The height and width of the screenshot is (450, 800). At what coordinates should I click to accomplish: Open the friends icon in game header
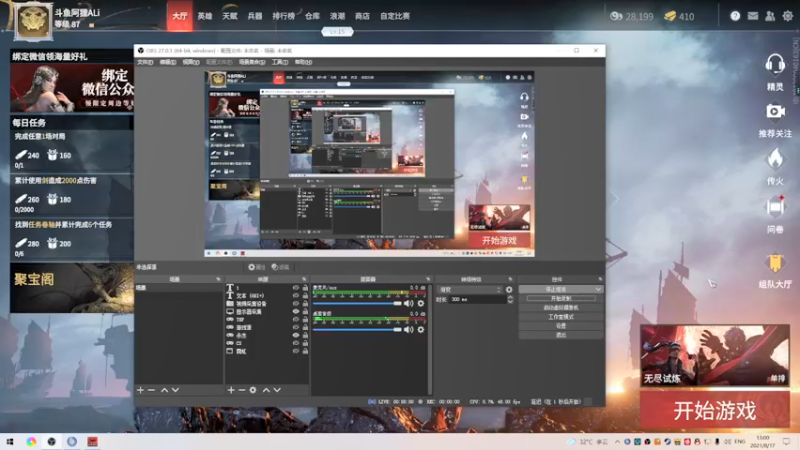click(x=770, y=16)
